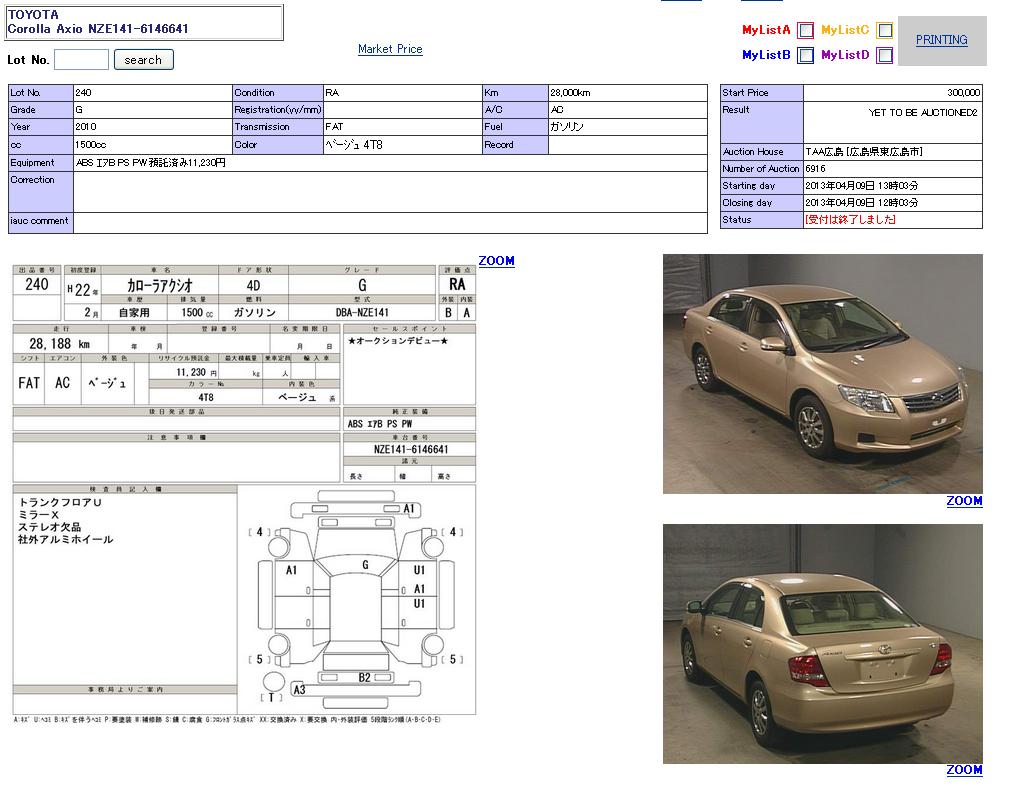
Task: Open the front view photo of the Corolla
Action: click(x=822, y=373)
